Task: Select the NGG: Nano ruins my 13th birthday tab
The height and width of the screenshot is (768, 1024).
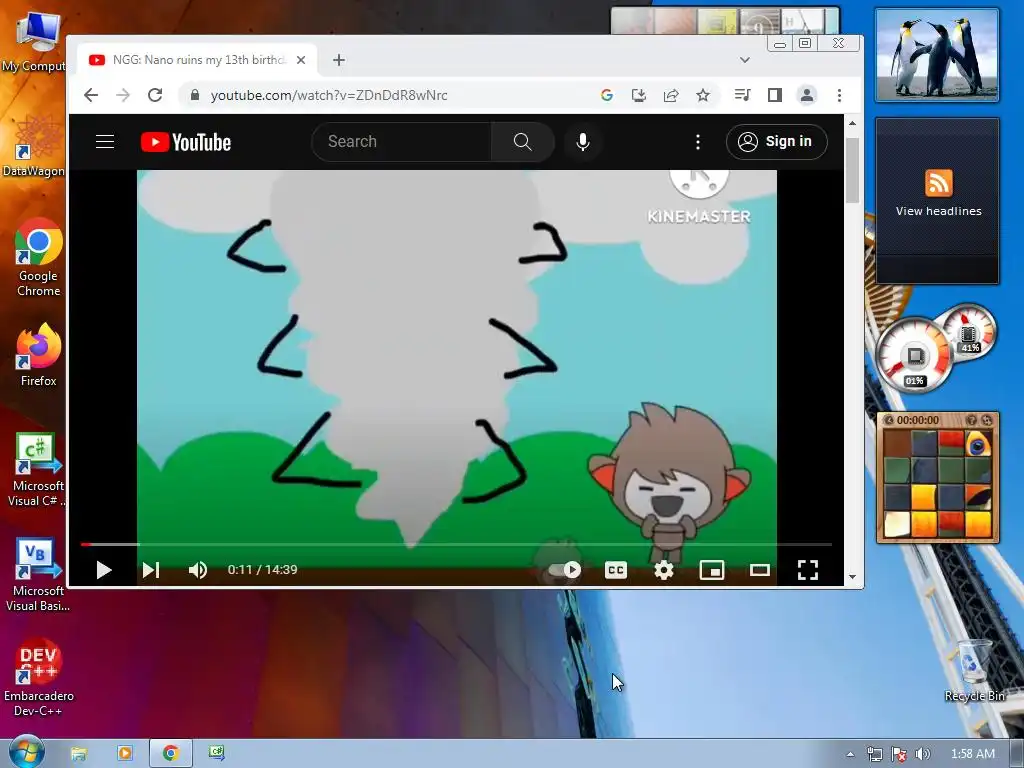Action: tap(197, 60)
